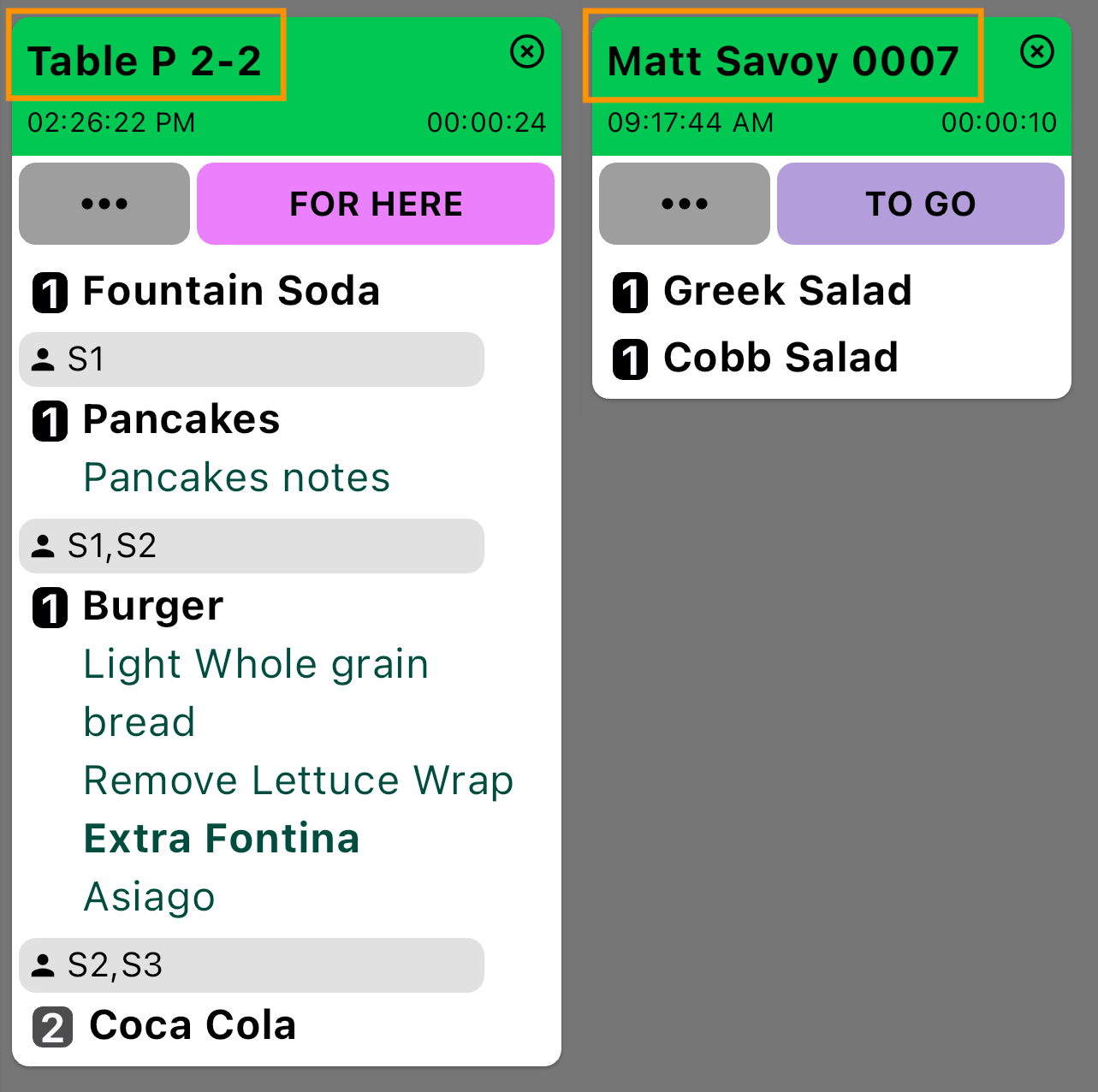This screenshot has width=1098, height=1092.
Task: Click the S1 seat person icon
Action: point(43,359)
